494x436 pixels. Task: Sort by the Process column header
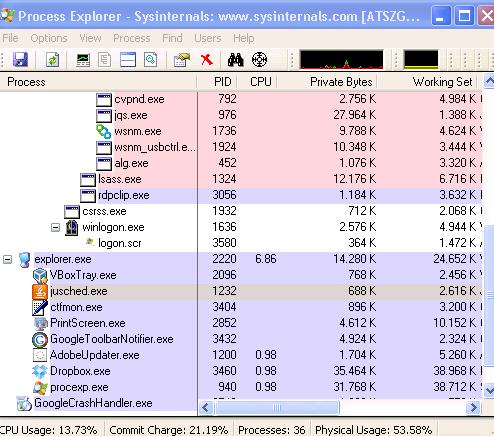click(x=99, y=82)
